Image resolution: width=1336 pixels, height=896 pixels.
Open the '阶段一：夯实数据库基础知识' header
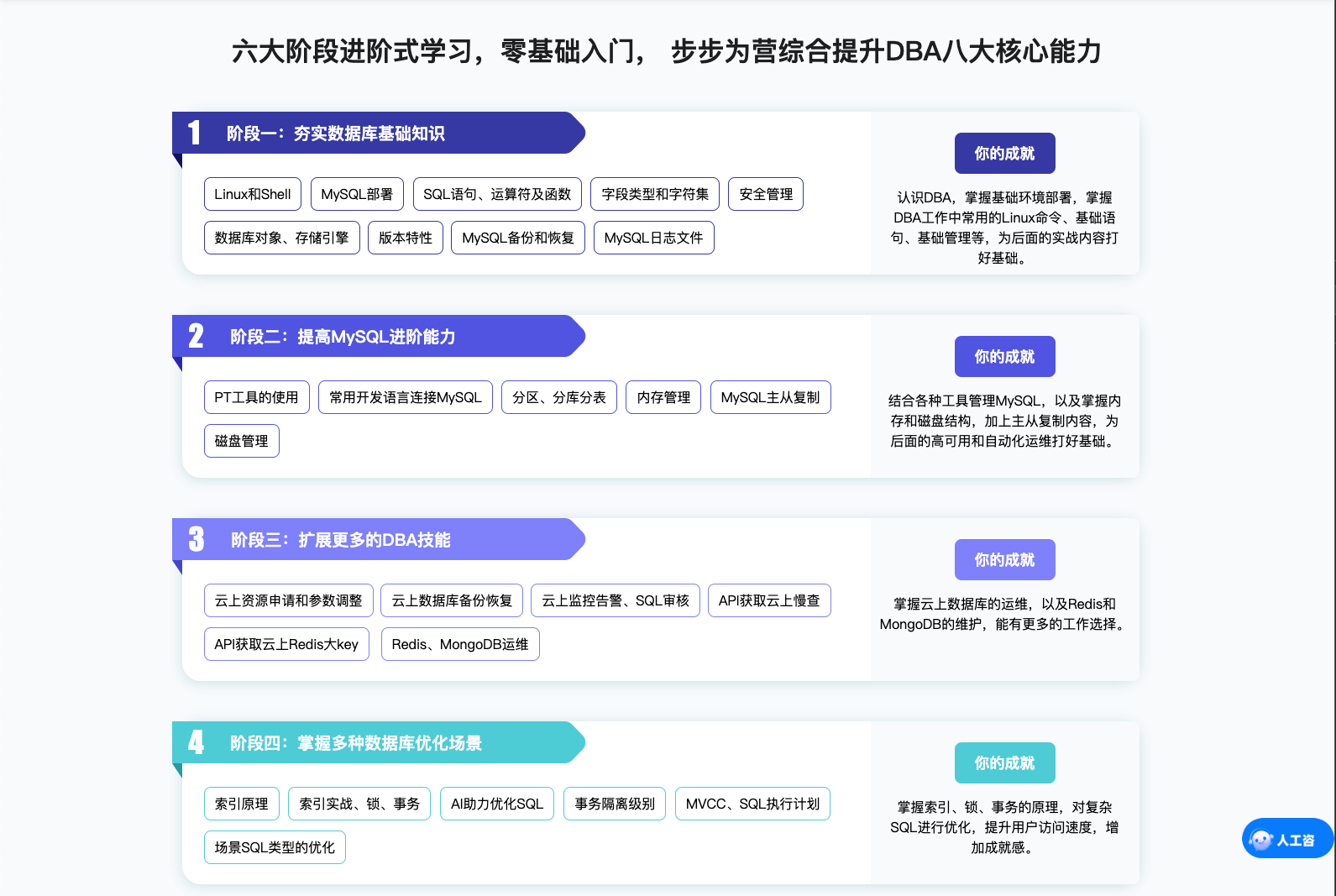click(336, 134)
